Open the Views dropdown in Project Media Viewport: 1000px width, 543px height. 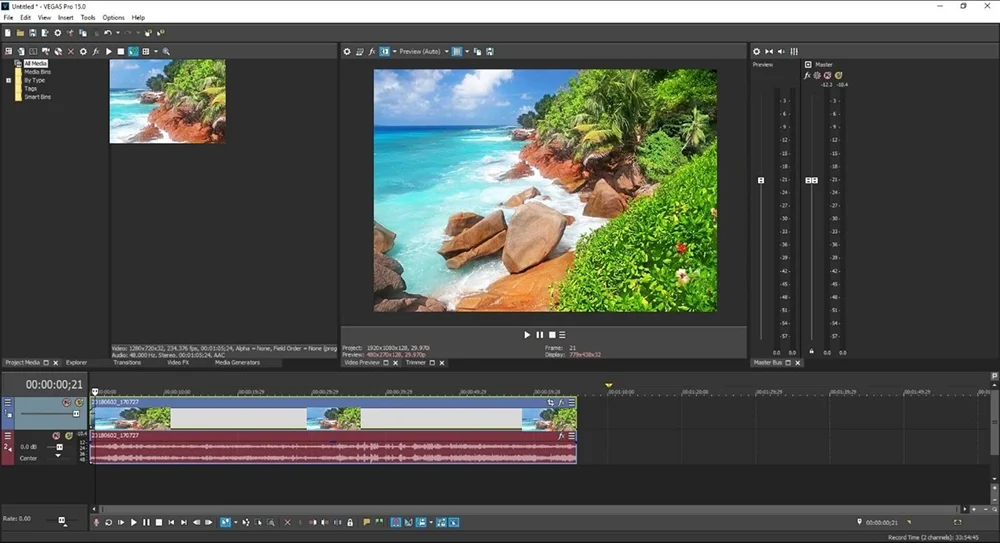[156, 52]
